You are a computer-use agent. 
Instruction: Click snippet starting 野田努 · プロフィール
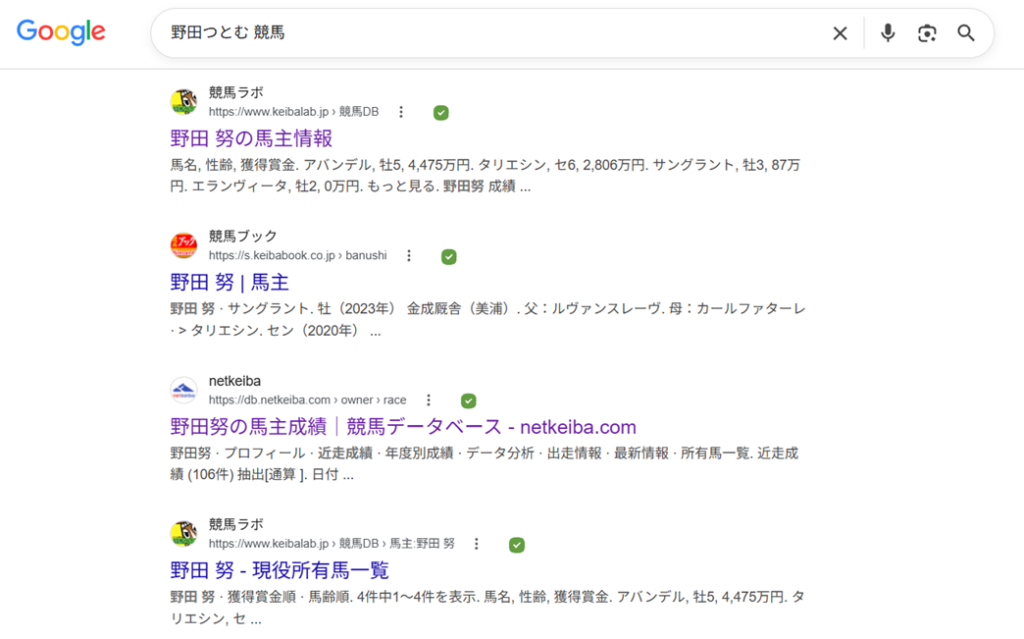pos(485,464)
